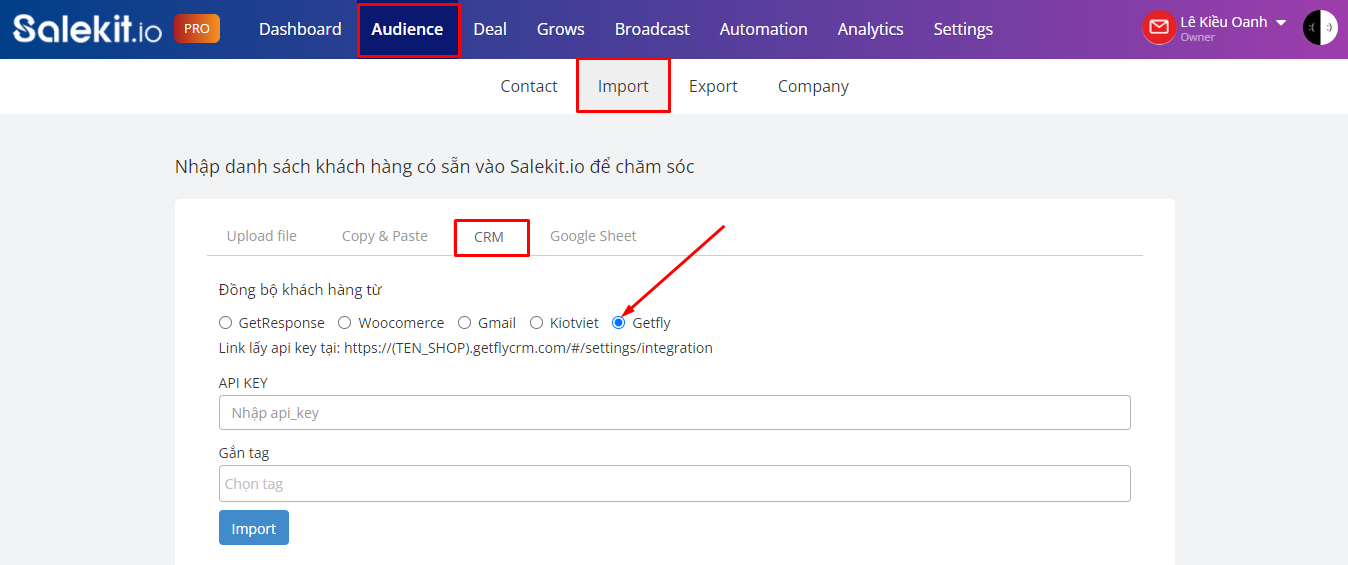Click the Salekit.io logo
The image size is (1348, 565).
pyautogui.click(x=87, y=29)
